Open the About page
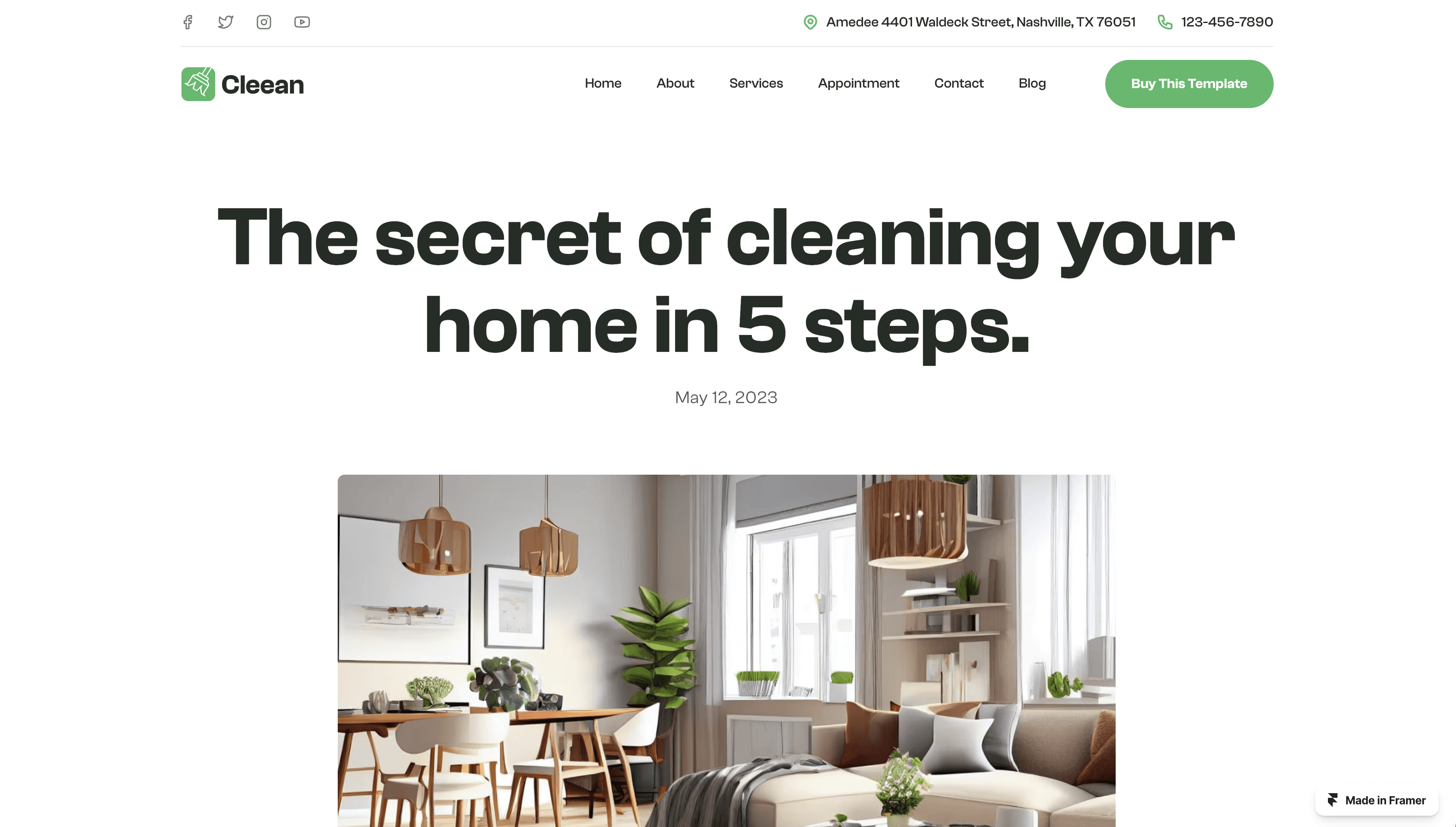Image resolution: width=1456 pixels, height=827 pixels. [675, 83]
